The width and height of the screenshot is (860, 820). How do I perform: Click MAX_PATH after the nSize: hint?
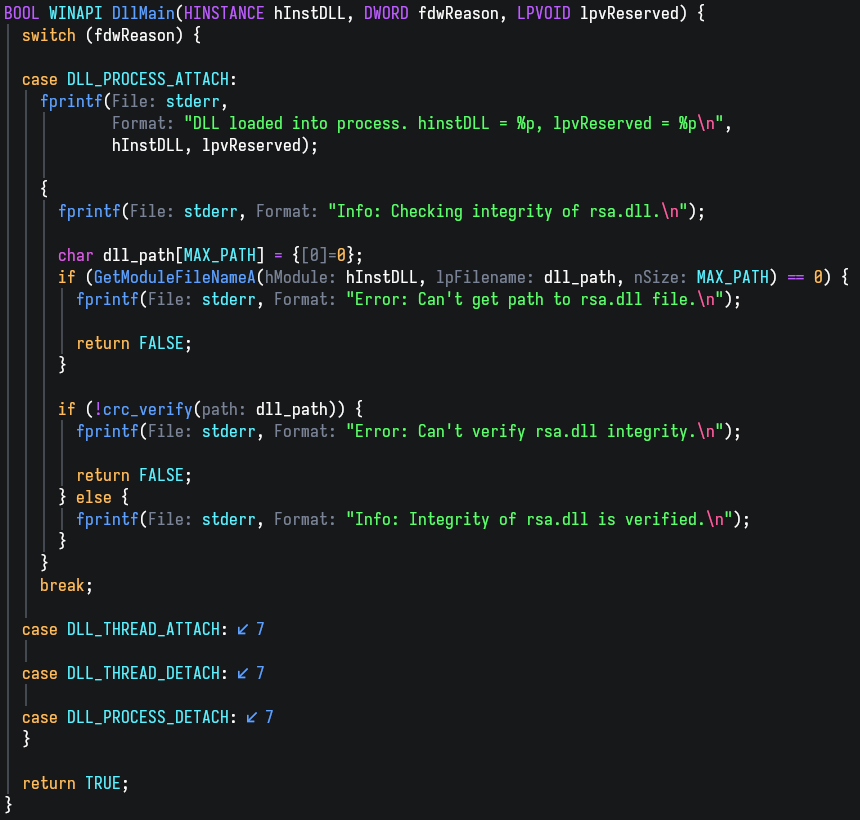point(732,278)
